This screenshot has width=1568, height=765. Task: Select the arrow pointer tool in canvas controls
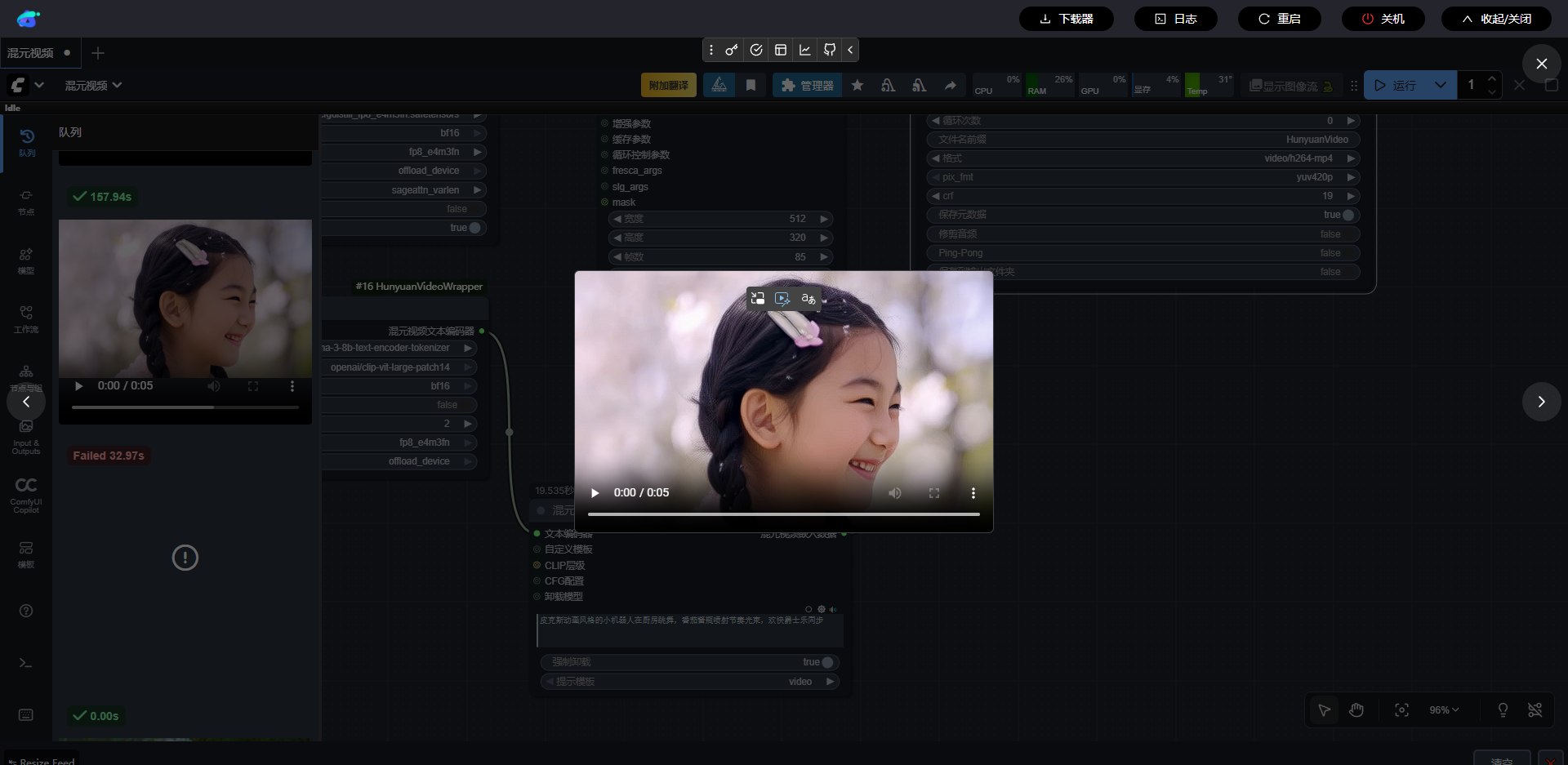click(1324, 710)
